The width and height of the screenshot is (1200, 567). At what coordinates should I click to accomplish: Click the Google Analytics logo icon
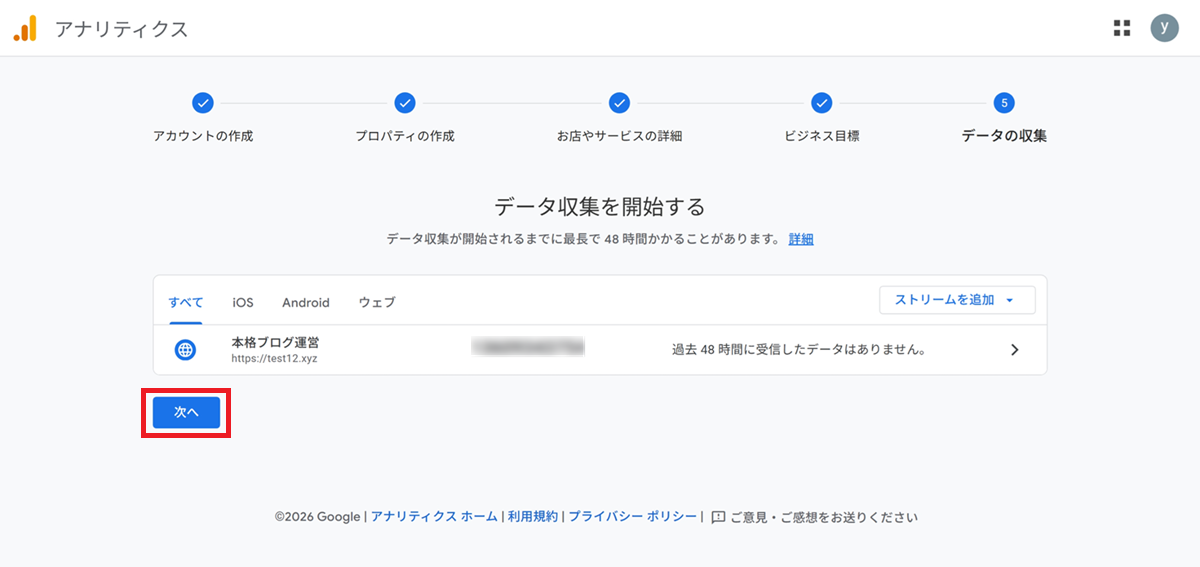[x=25, y=29]
